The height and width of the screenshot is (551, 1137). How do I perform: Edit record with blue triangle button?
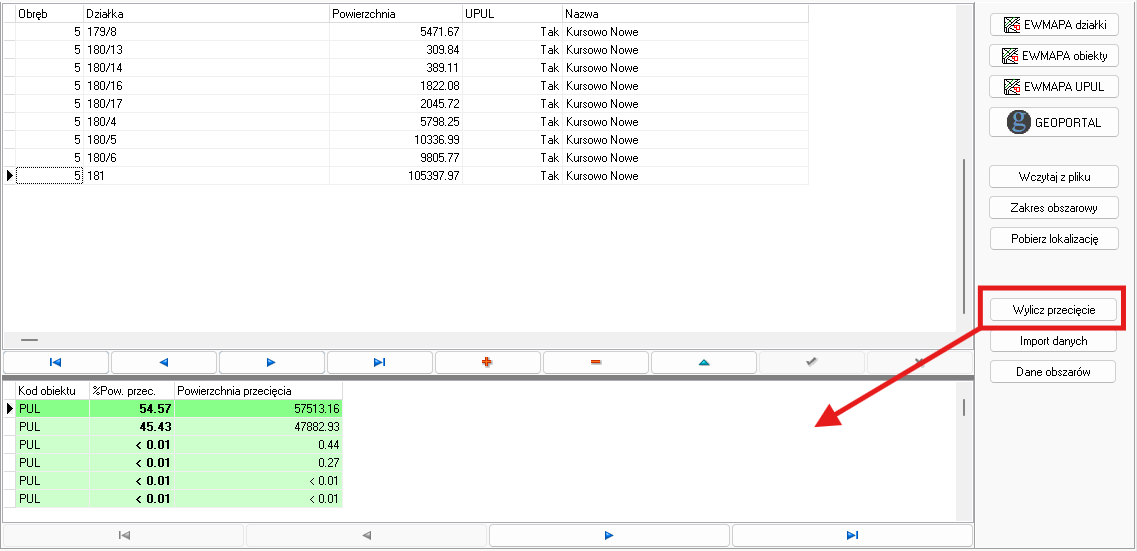(x=704, y=362)
